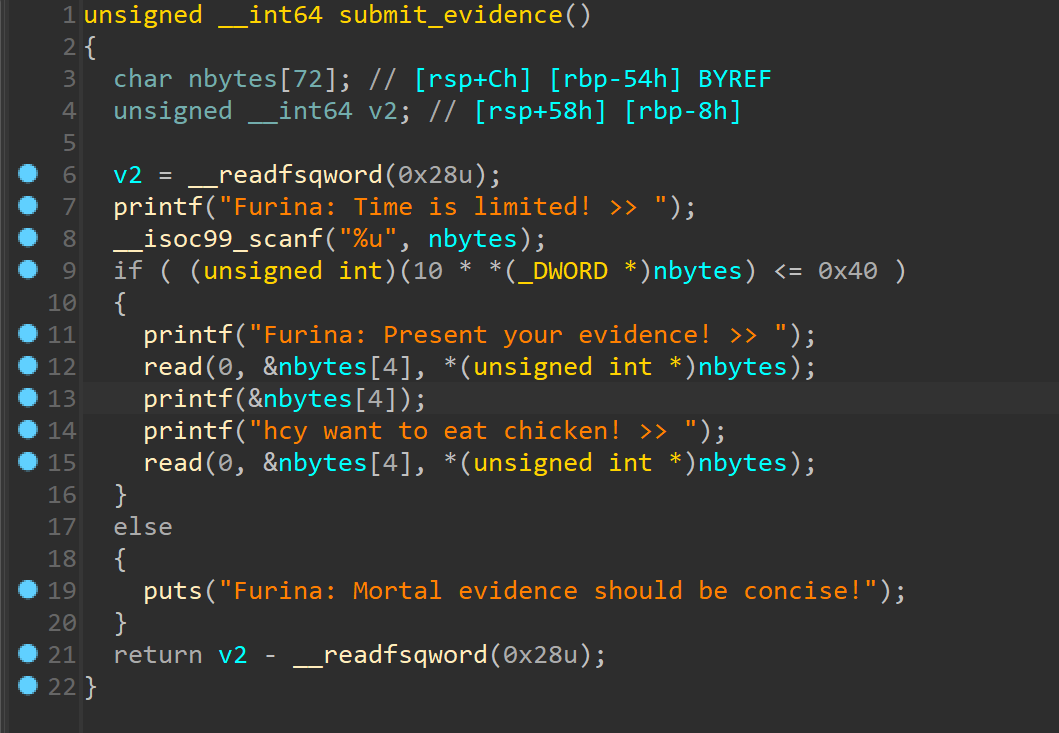Toggle breakpoint dot on line 6
This screenshot has width=1059, height=733.
pos(28,174)
